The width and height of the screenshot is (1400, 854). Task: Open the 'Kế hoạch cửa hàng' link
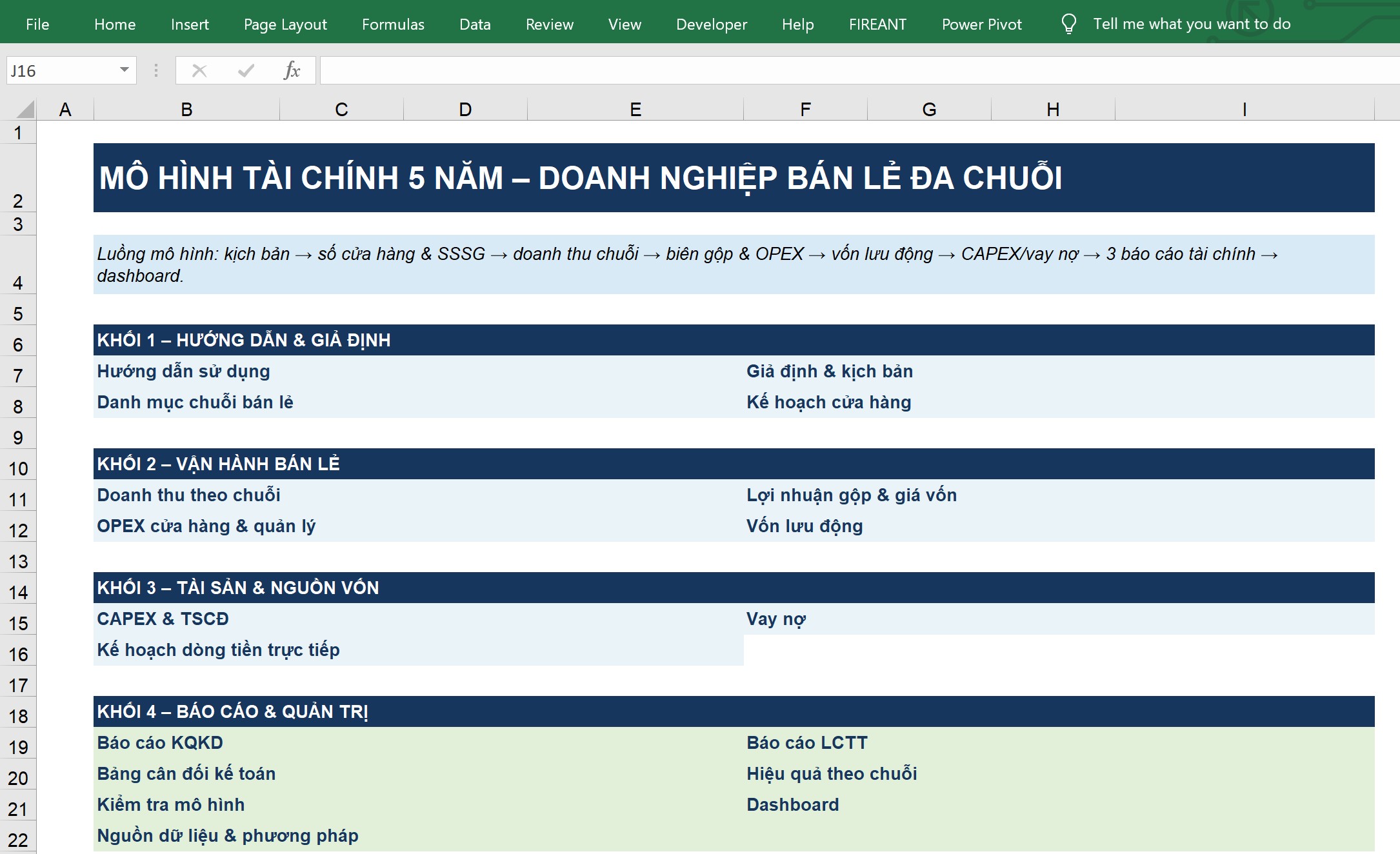pyautogui.click(x=829, y=402)
